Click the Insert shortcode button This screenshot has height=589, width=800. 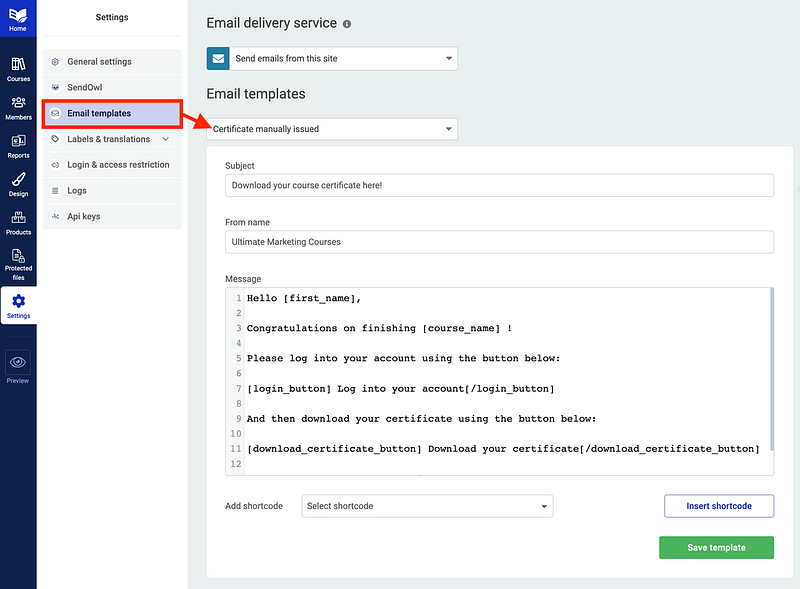[719, 506]
